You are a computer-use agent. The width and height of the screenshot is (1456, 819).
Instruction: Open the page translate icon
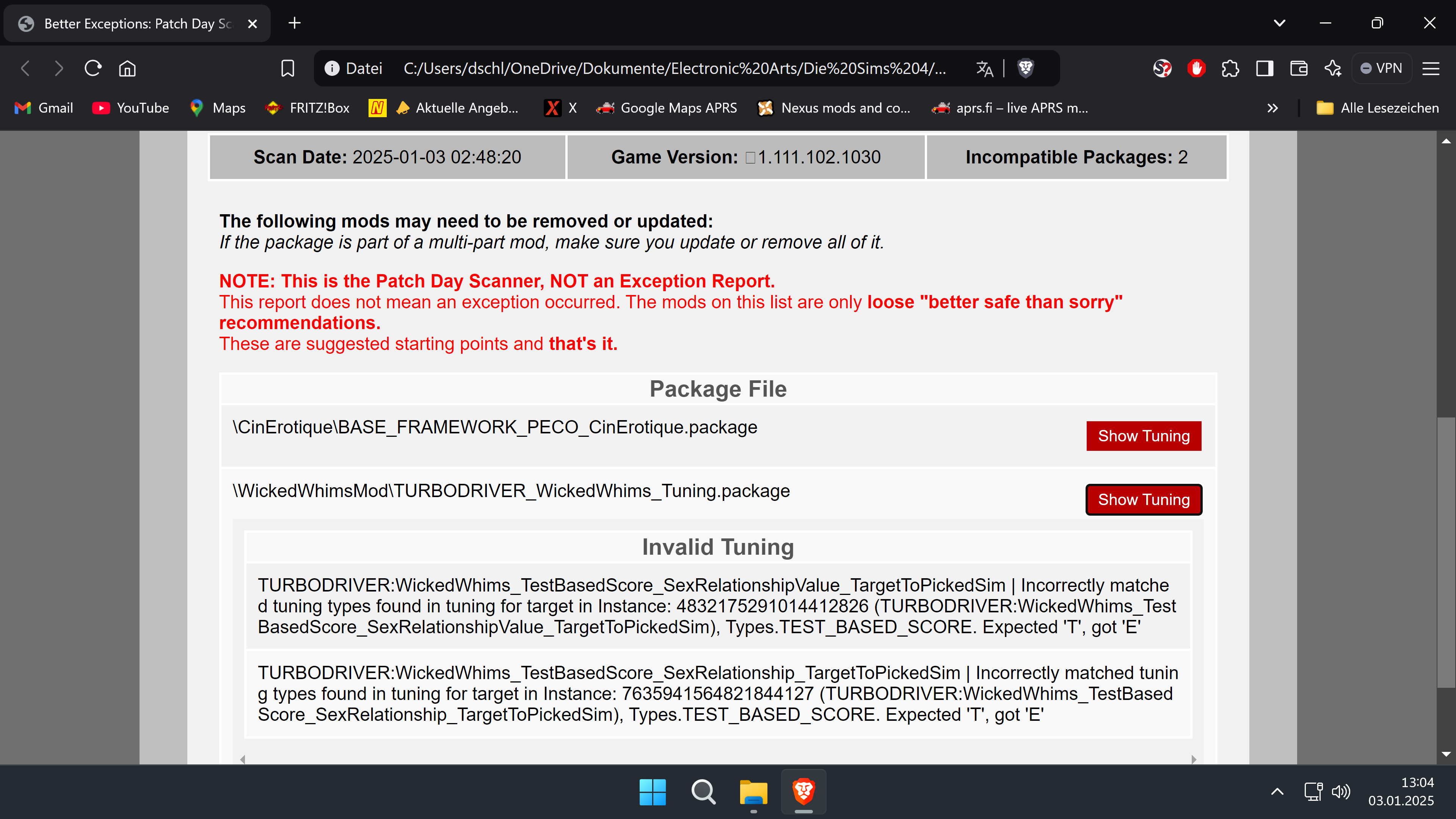(985, 68)
